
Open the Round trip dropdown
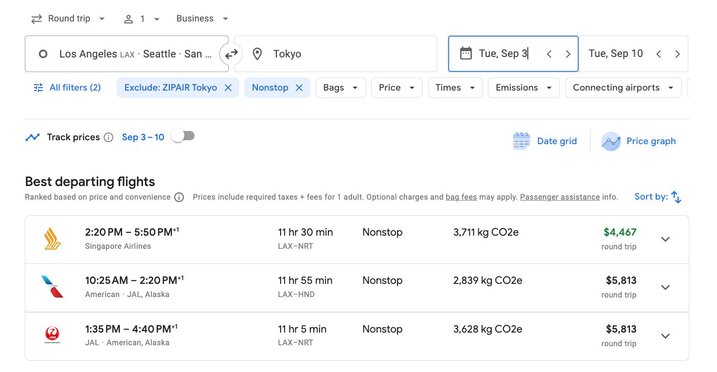68,19
